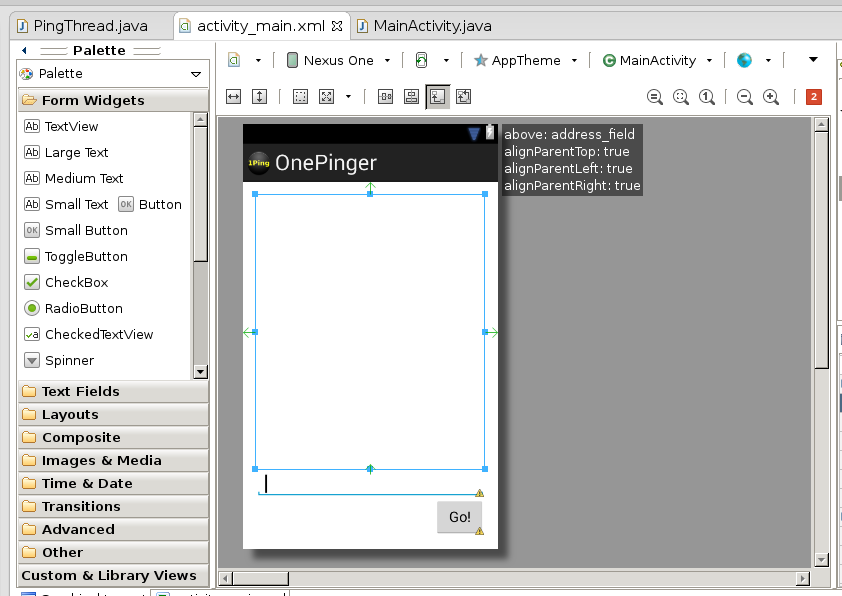
Task: Click the palette scrollbar up arrow
Action: 200,119
